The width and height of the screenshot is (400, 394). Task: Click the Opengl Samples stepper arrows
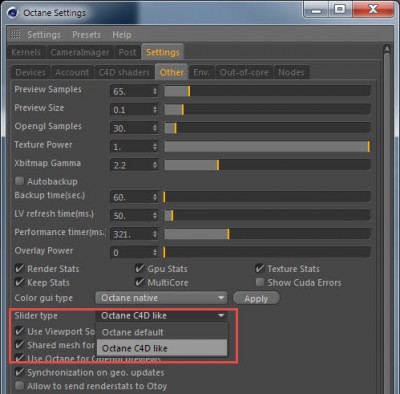pos(155,128)
